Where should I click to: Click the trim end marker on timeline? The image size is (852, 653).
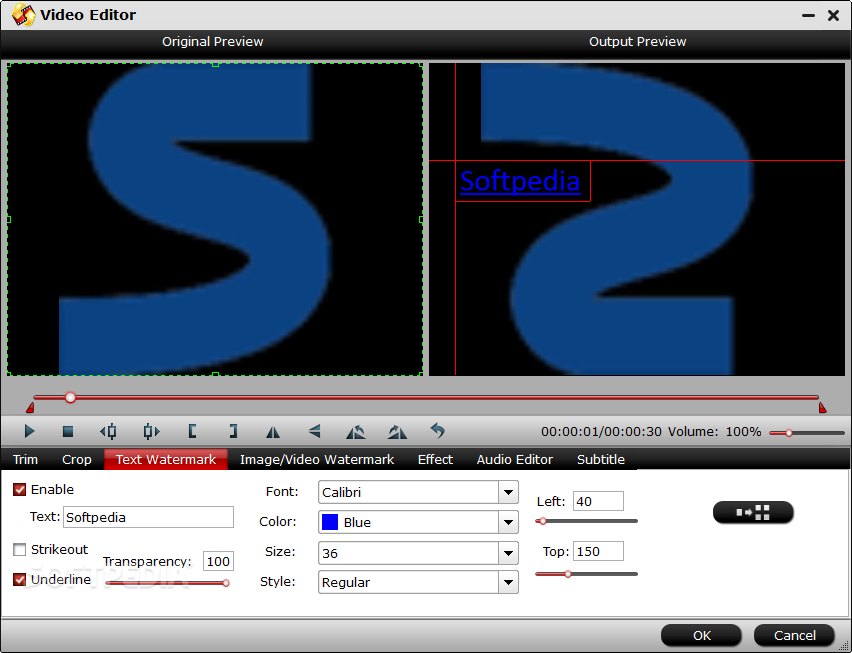tap(823, 408)
